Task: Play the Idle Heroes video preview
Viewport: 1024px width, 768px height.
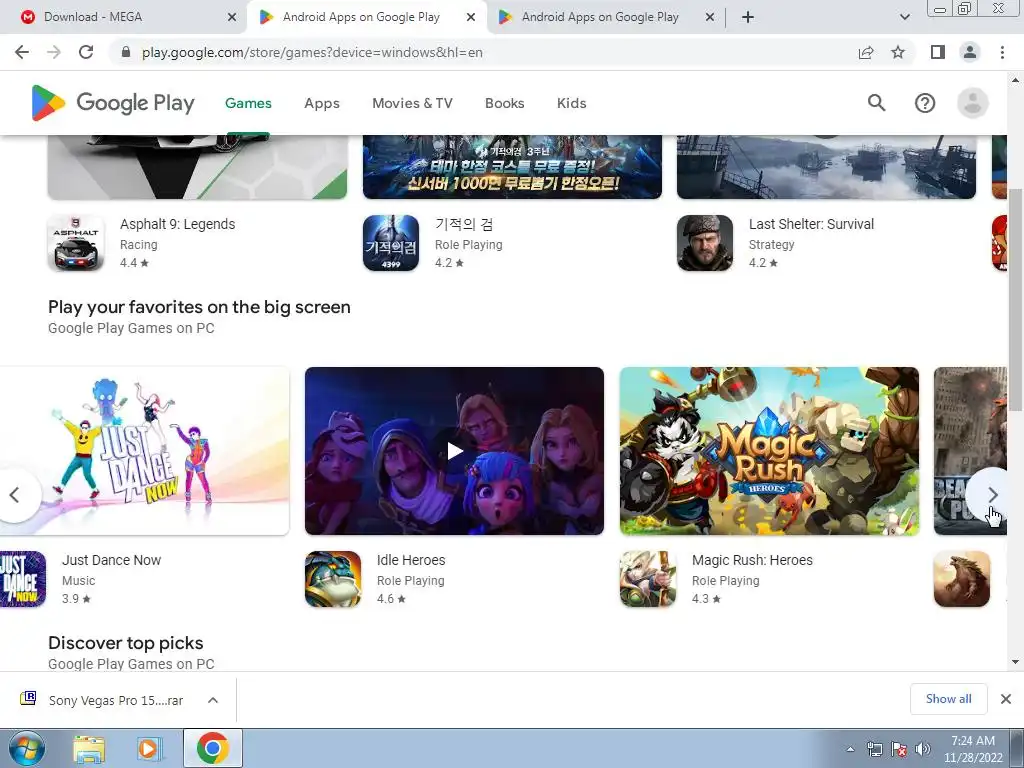Action: (455, 451)
